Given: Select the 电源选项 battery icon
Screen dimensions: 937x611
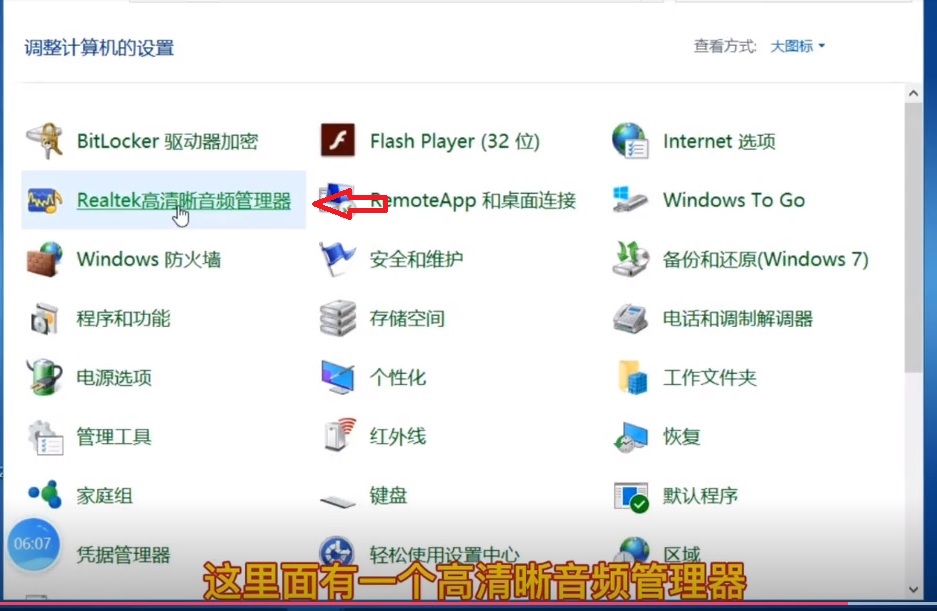Looking at the screenshot, I should point(44,378).
